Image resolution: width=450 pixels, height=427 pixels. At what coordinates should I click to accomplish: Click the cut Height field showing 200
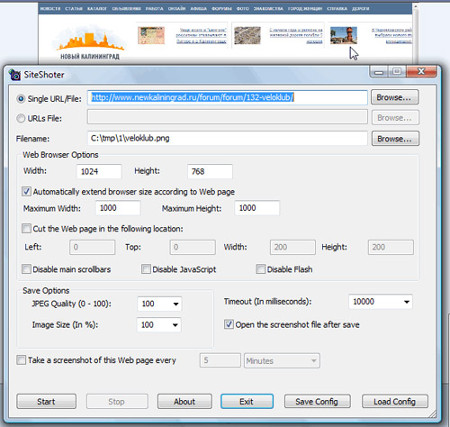coord(391,247)
